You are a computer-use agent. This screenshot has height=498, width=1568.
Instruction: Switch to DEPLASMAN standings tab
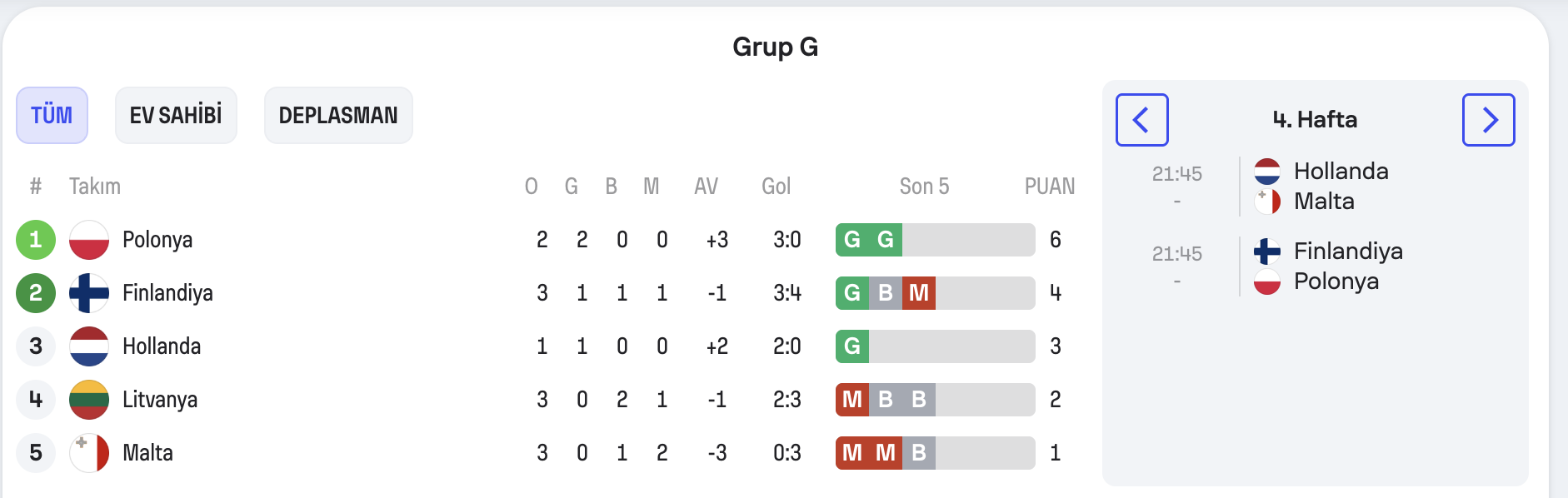coord(338,115)
